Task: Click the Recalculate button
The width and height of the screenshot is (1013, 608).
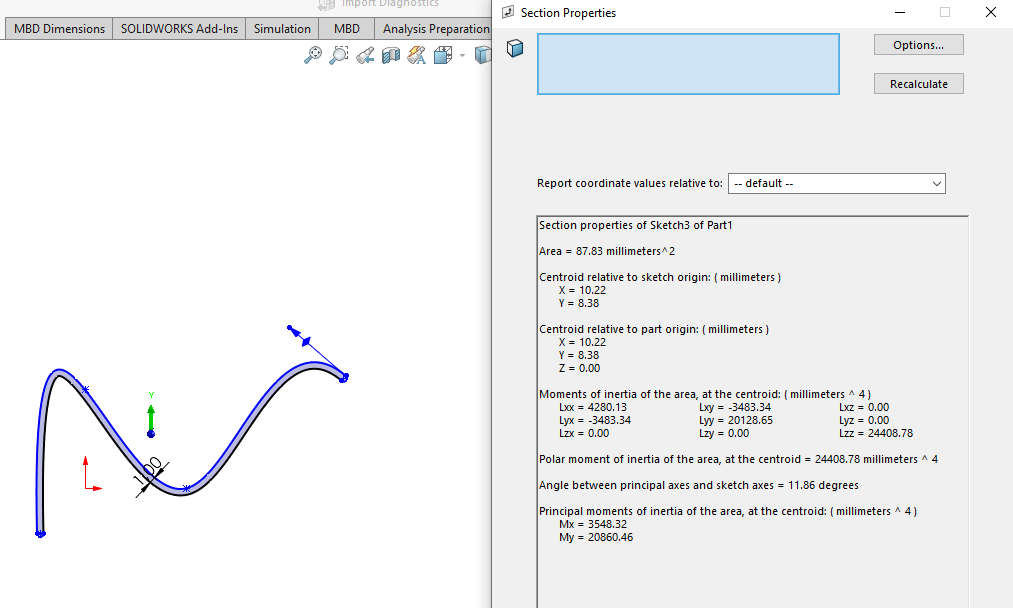Action: (918, 84)
